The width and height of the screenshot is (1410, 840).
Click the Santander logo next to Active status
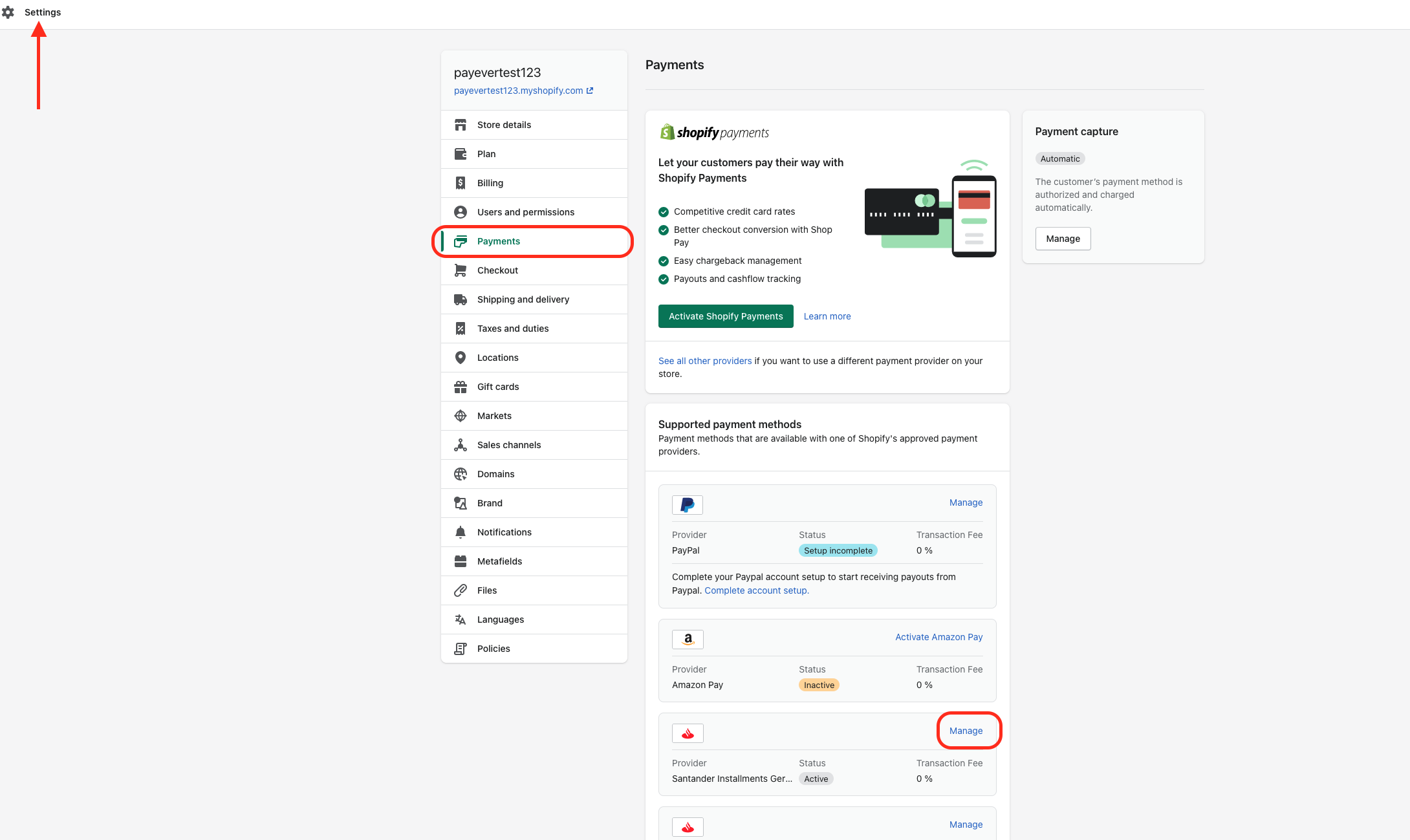tap(688, 733)
